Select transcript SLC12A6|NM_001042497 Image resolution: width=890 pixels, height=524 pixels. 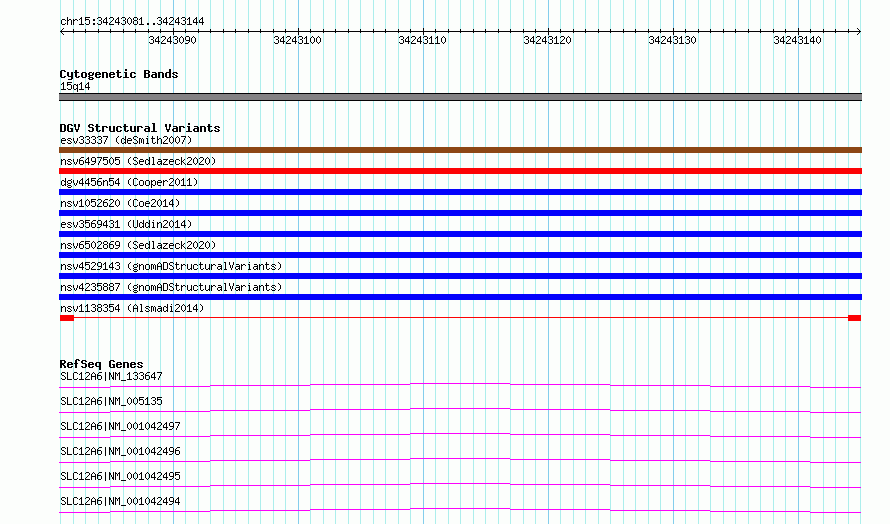pos(120,426)
